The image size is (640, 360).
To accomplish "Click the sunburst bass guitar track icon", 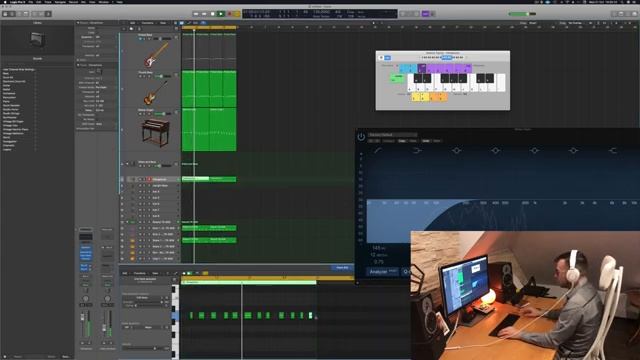I will [x=156, y=93].
